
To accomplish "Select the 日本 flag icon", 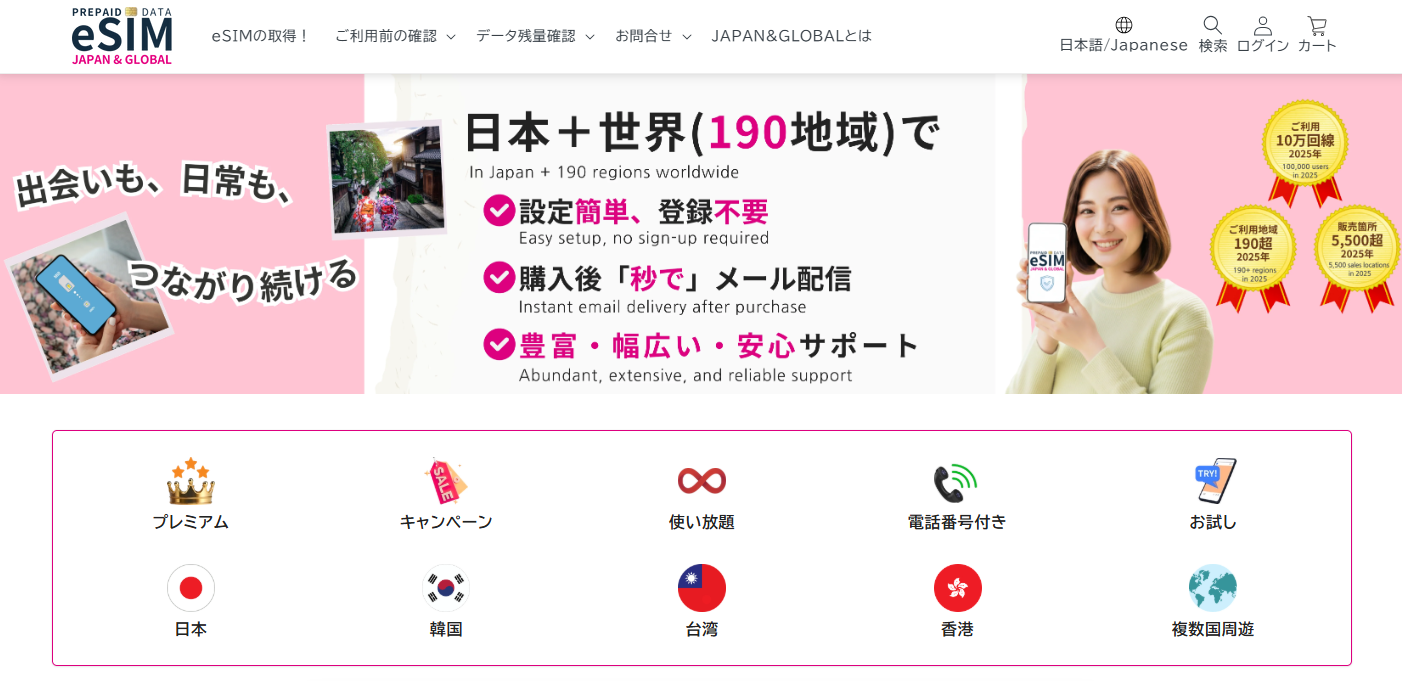I will click(191, 588).
